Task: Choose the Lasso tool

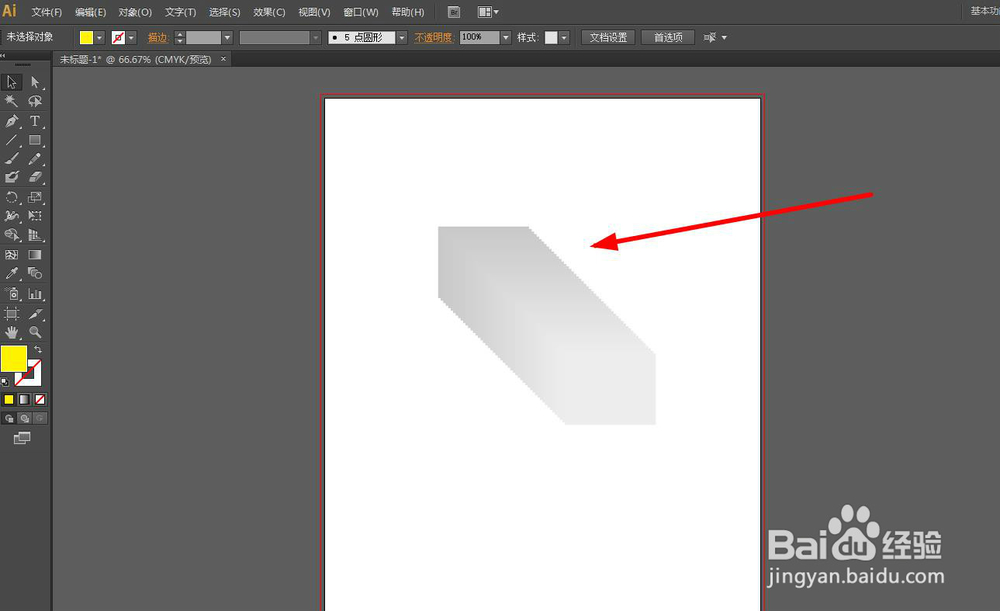Action: tap(35, 101)
